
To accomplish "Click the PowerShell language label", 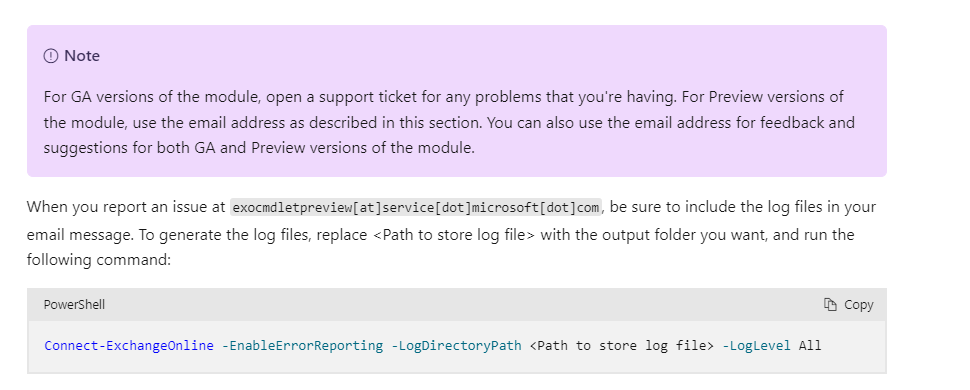I will pyautogui.click(x=74, y=305).
